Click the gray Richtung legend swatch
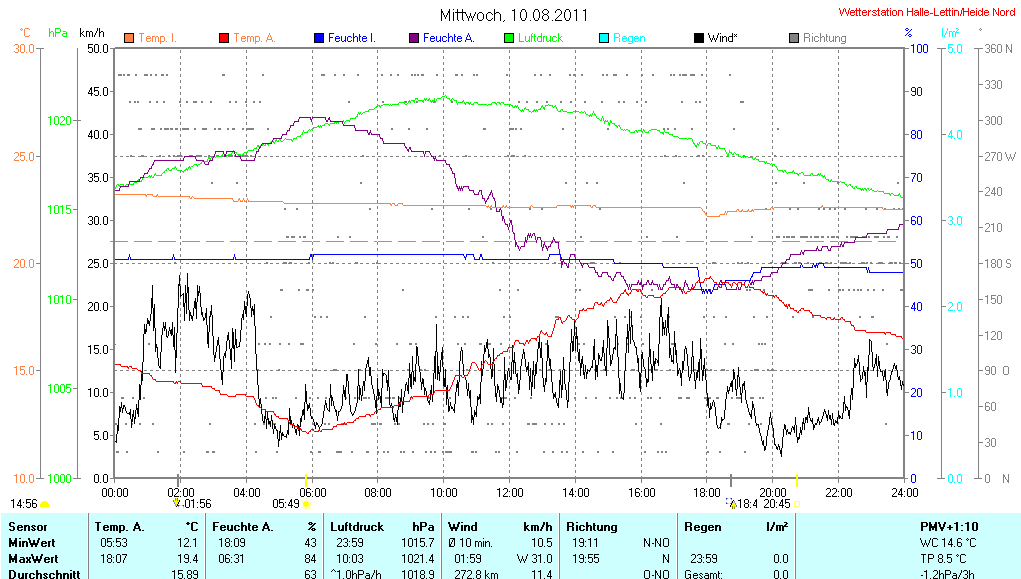Screen dimensions: 1021x579 [x=794, y=38]
